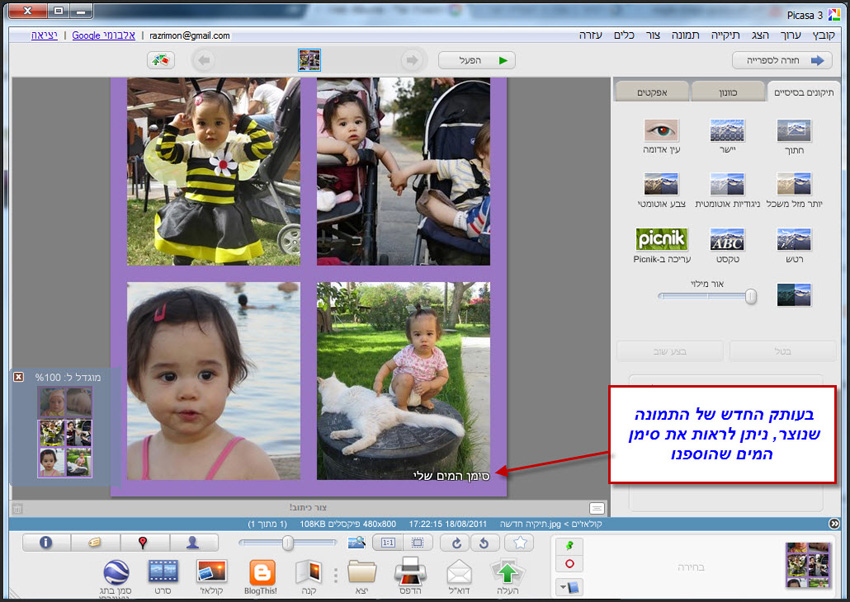Toggle the tags panel with the tag button
The height and width of the screenshot is (602, 850).
coord(95,542)
